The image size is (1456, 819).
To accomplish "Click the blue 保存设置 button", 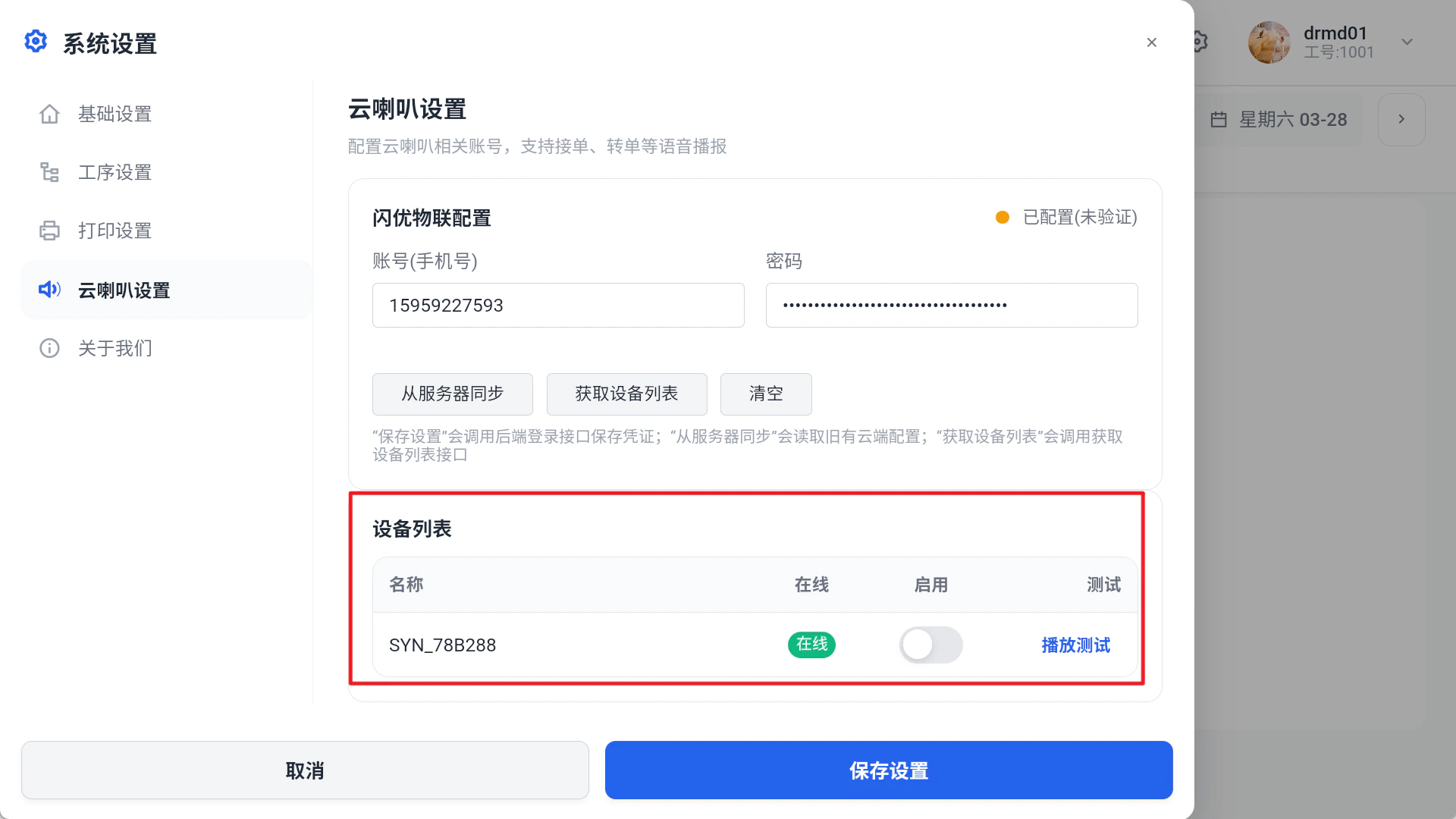I will [x=889, y=770].
